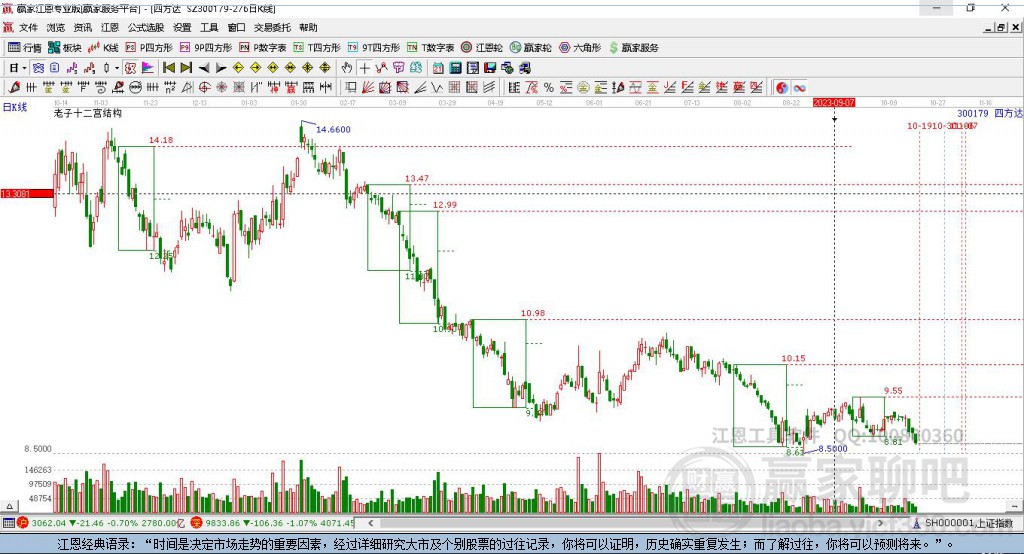The image size is (1024, 554).
Task: Open the T四方形 tool
Action: [x=317, y=48]
